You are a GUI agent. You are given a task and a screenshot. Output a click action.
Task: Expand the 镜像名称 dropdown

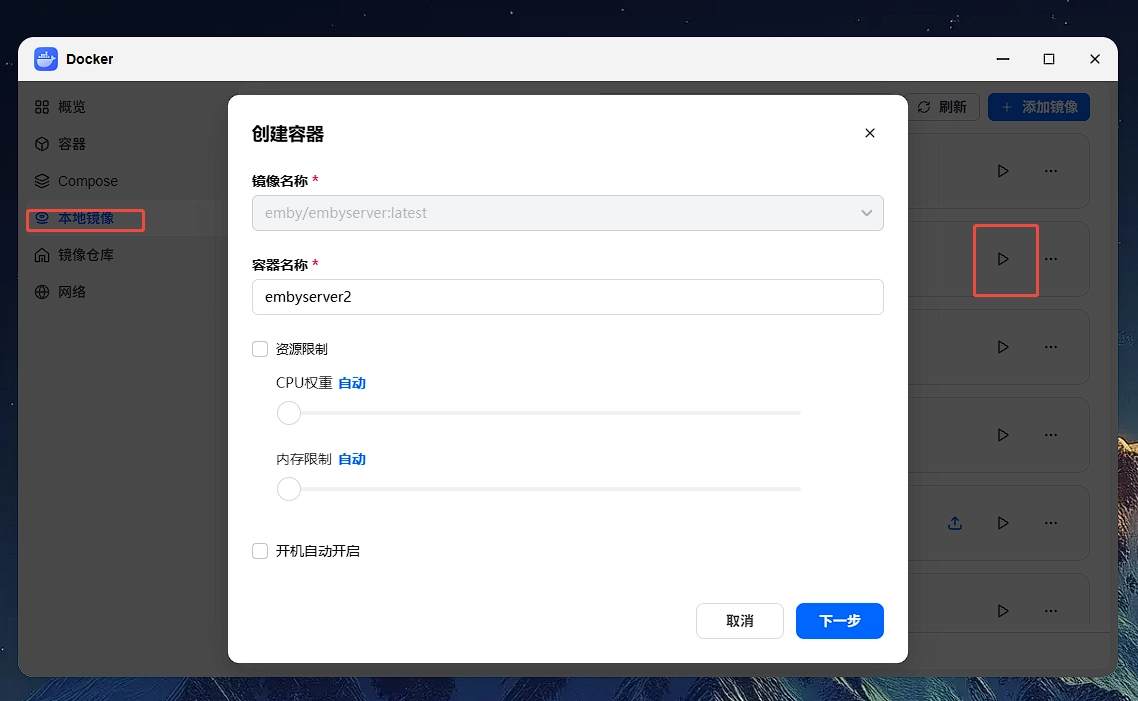[568, 213]
